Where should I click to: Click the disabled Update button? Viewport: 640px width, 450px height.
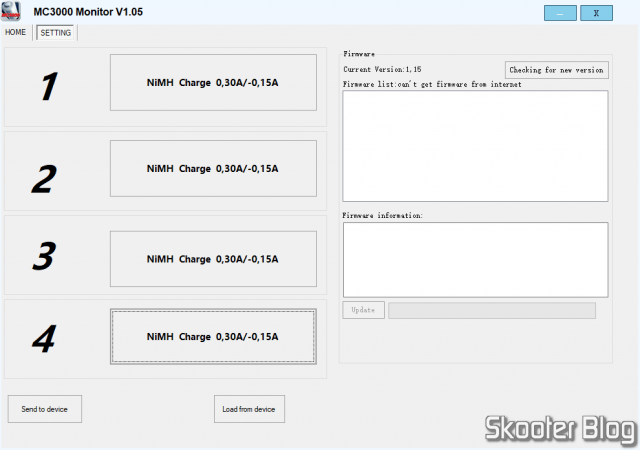(363, 310)
